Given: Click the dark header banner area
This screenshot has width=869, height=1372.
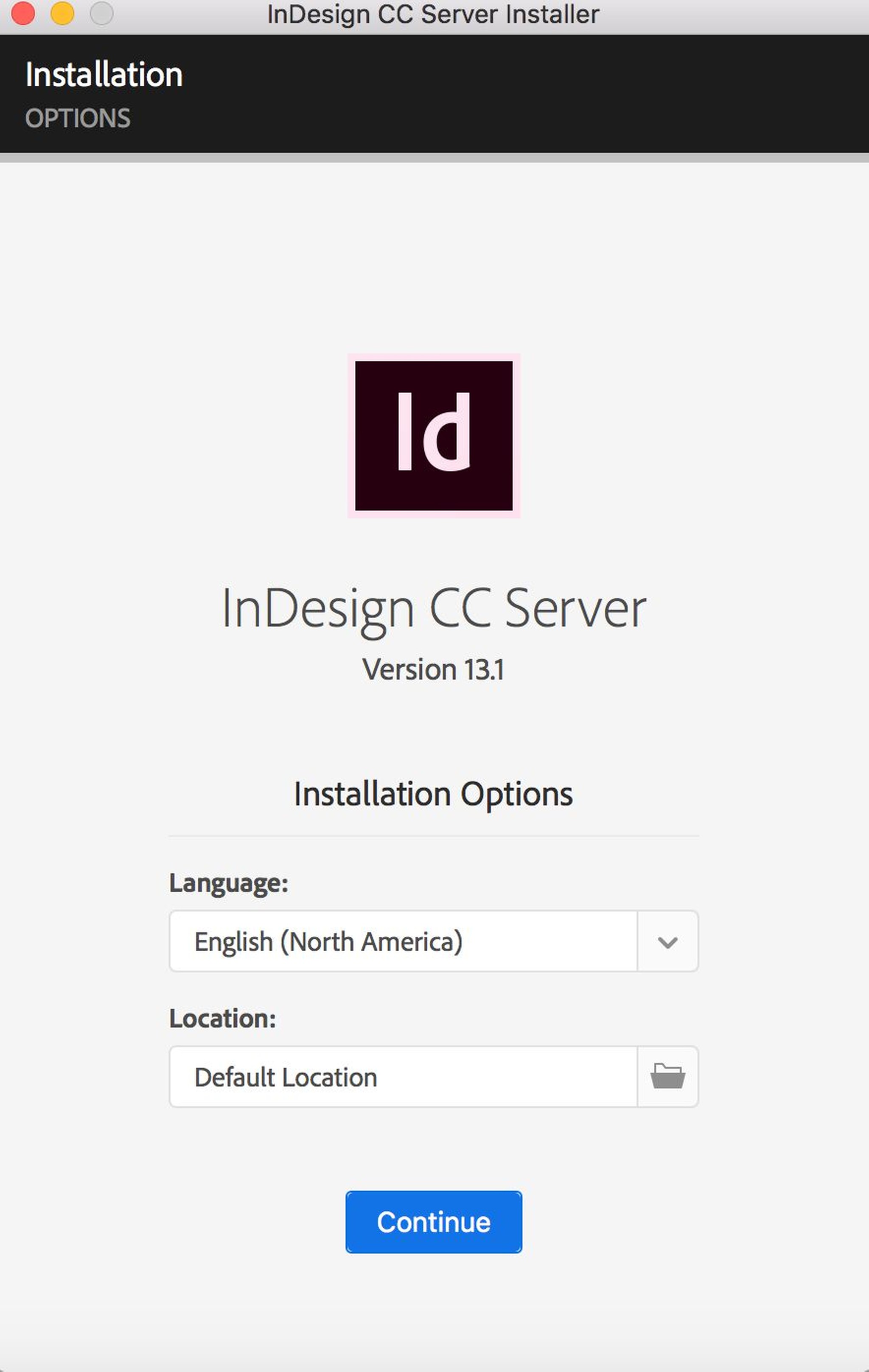Looking at the screenshot, I should point(513,94).
